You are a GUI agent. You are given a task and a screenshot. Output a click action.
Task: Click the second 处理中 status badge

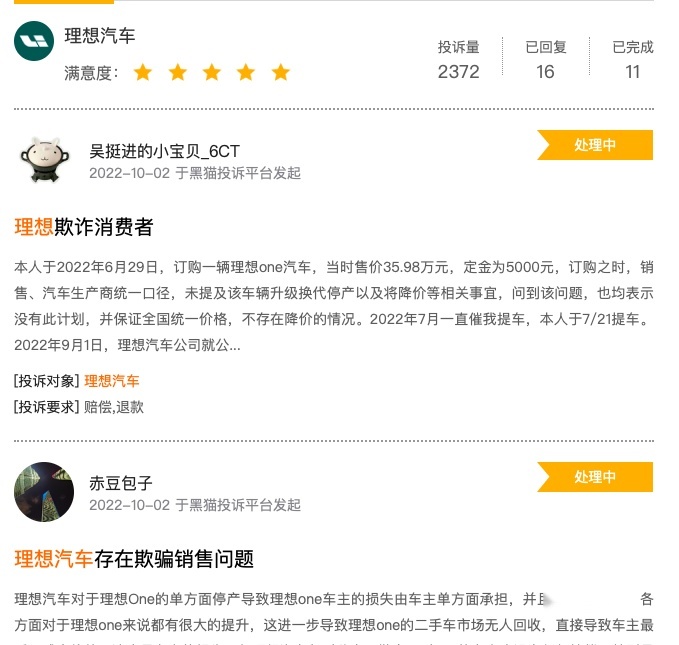pos(595,477)
